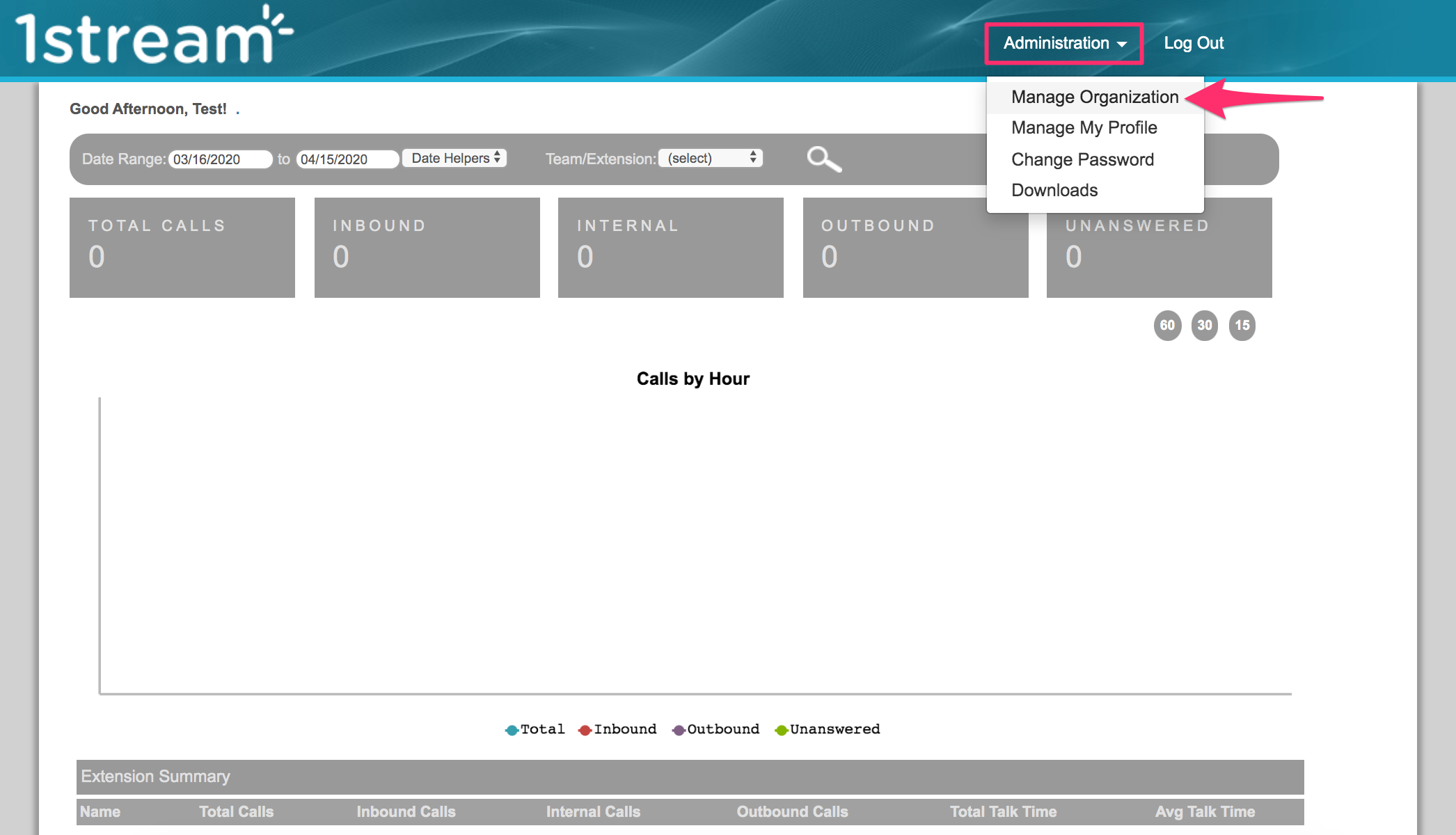1456x835 pixels.
Task: Select the 60 minute interval circle
Action: (1167, 326)
